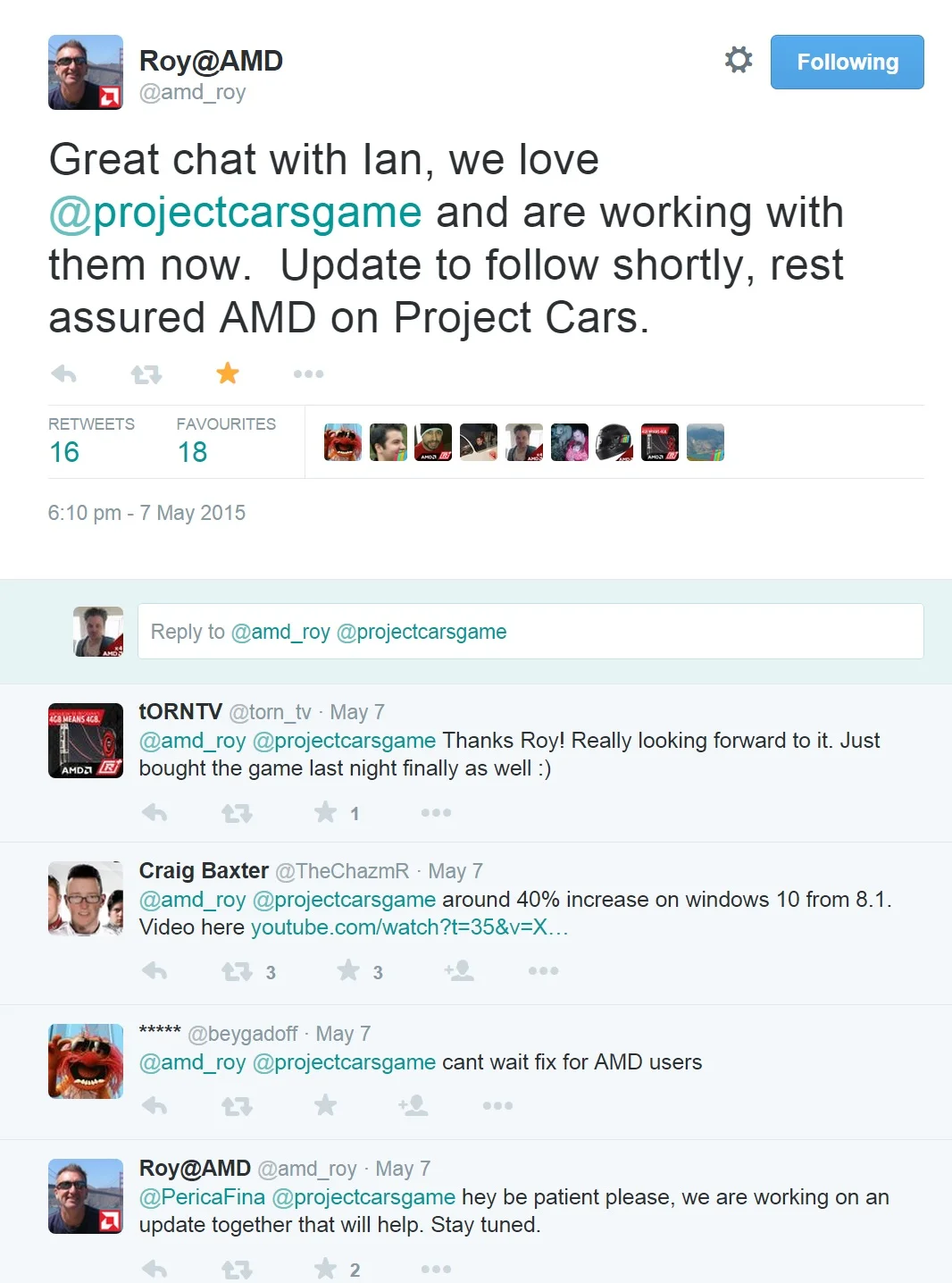Open the @projectcarsgame mention in main tweet
The image size is (952, 1283).
tap(235, 213)
